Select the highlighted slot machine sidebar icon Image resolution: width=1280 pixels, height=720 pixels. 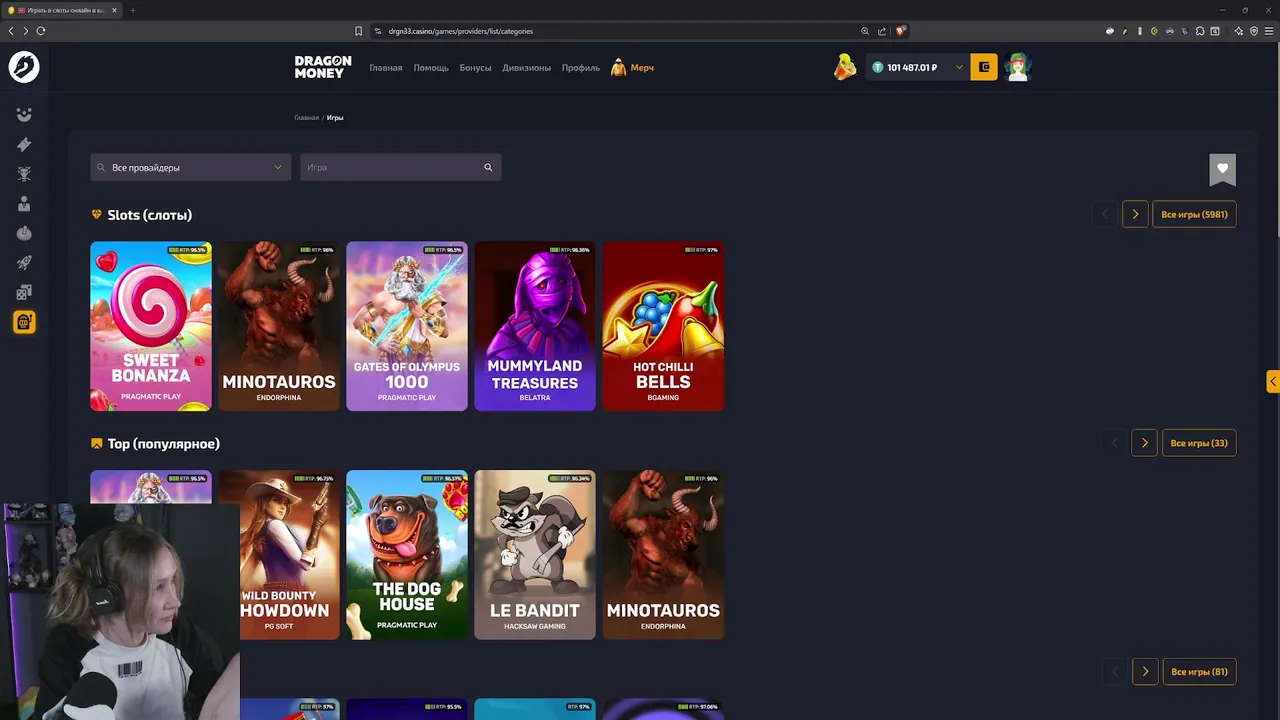pyautogui.click(x=24, y=322)
